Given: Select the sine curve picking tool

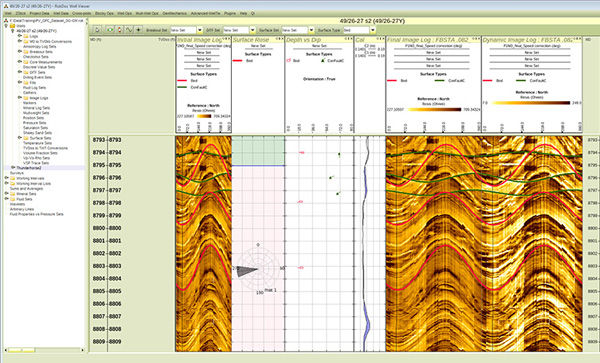Looking at the screenshot, I should pyautogui.click(x=129, y=29).
